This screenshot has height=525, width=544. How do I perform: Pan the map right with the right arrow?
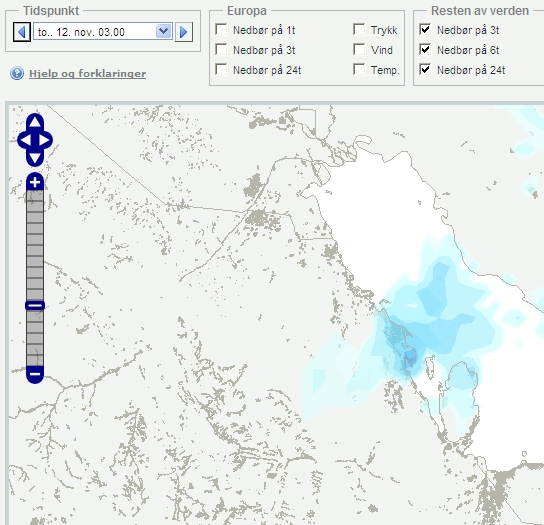pos(44,140)
